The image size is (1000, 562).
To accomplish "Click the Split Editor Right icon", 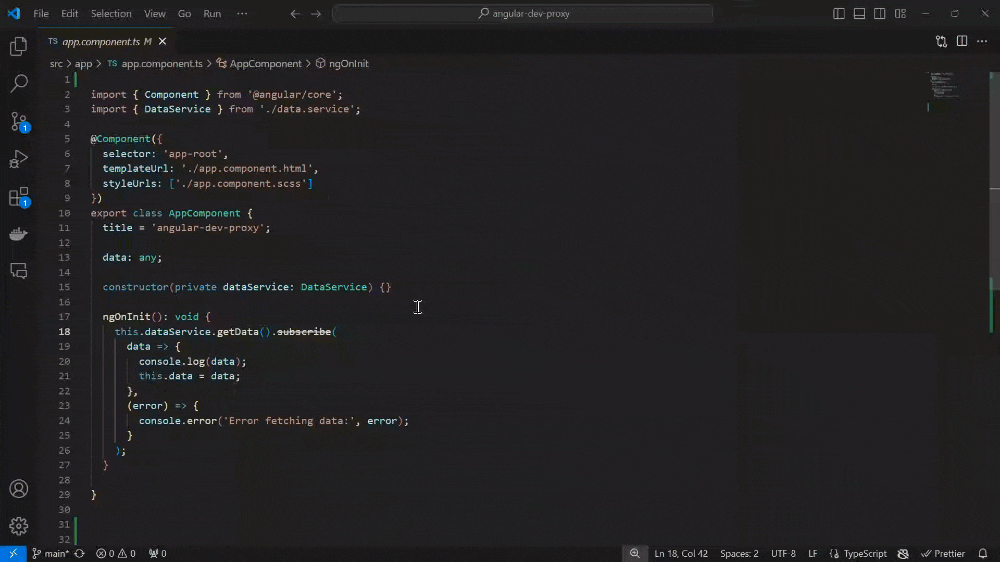I will (x=962, y=42).
